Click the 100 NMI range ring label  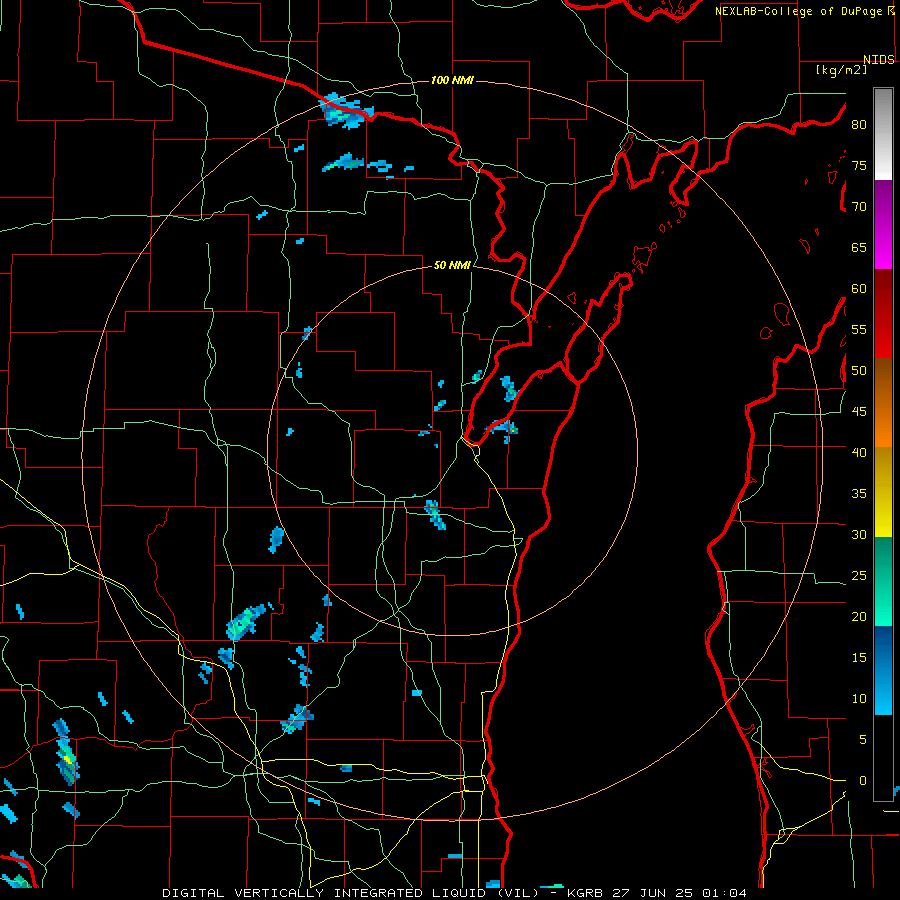click(452, 80)
